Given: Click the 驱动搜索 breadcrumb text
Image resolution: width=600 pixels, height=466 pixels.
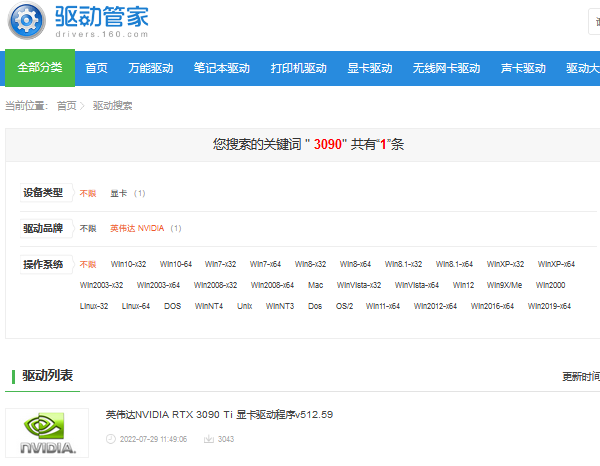Looking at the screenshot, I should click(112, 106).
